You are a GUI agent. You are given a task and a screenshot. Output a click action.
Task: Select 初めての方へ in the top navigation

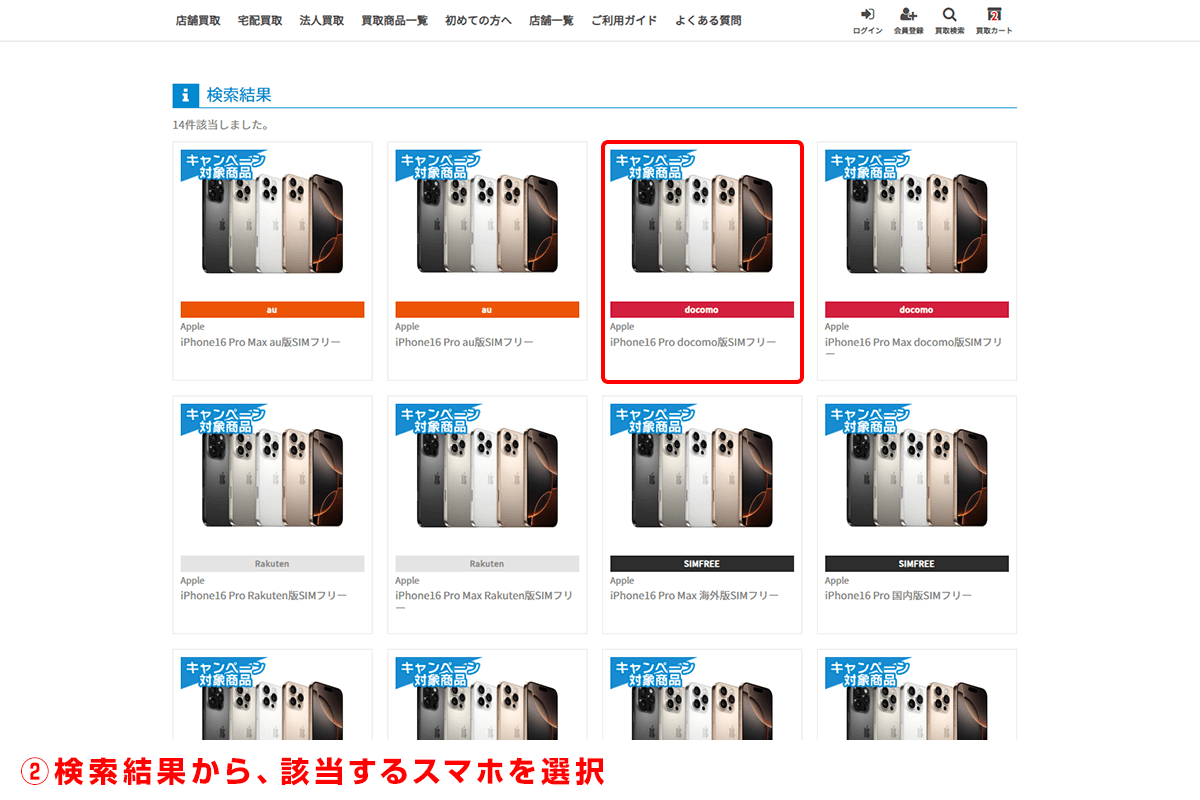pyautogui.click(x=478, y=19)
